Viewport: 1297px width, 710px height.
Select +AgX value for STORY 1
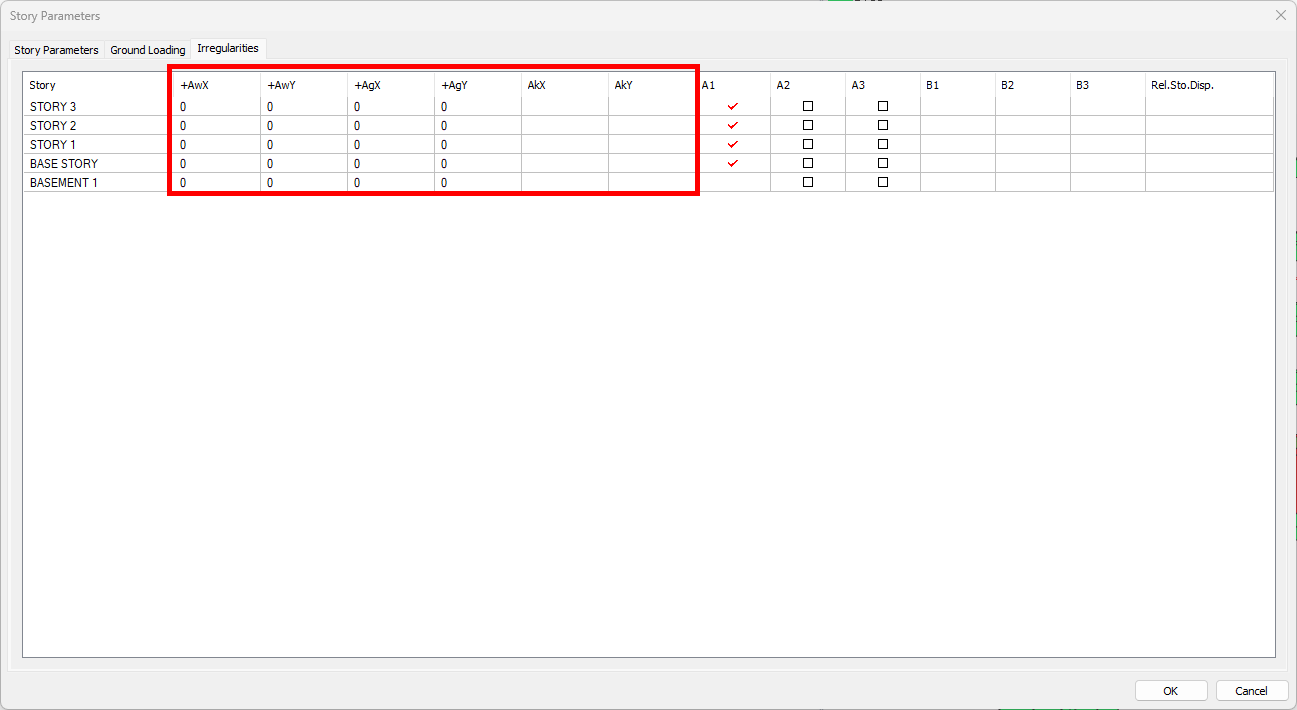(x=391, y=144)
